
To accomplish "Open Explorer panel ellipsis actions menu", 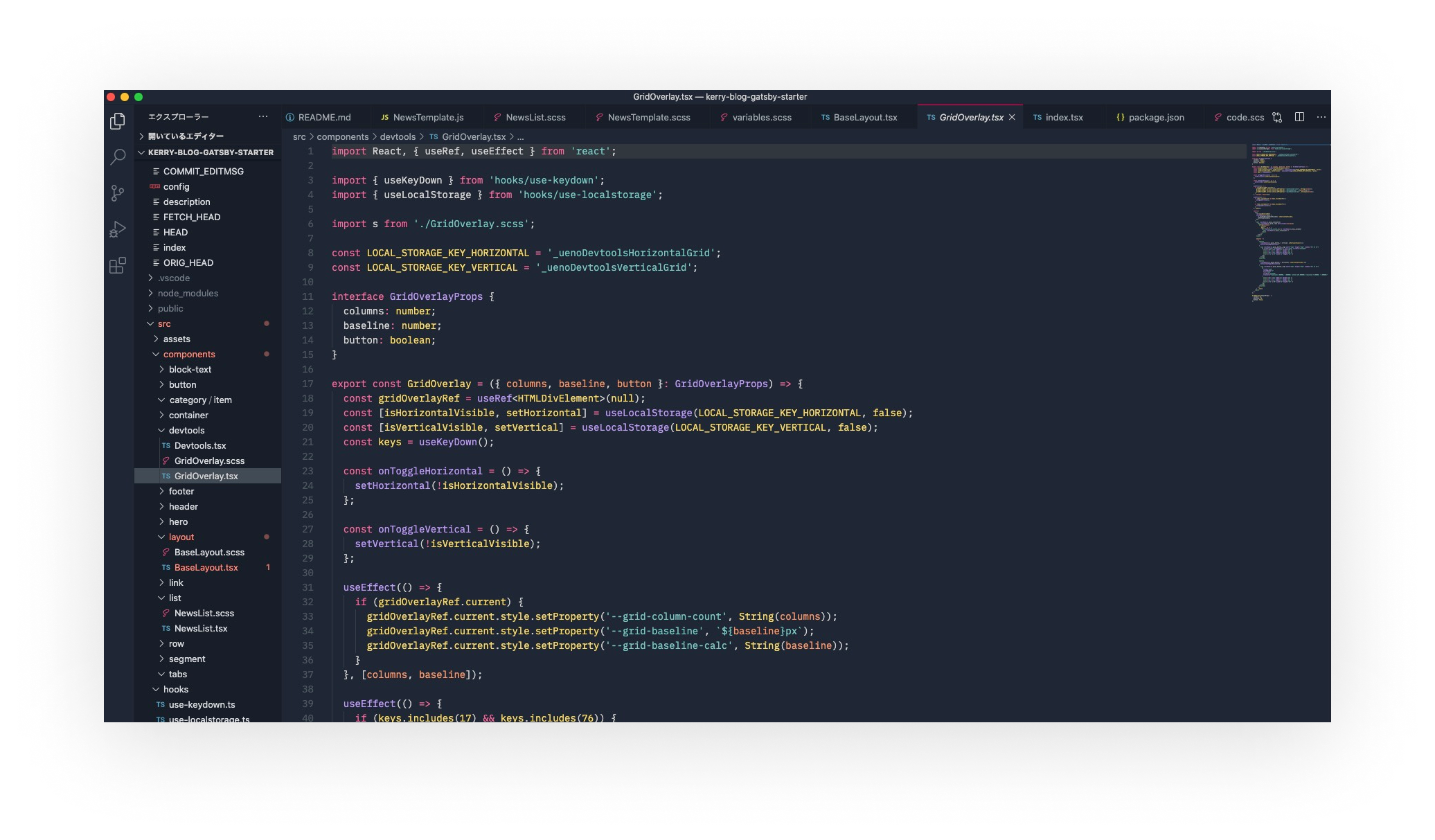I will pyautogui.click(x=263, y=117).
